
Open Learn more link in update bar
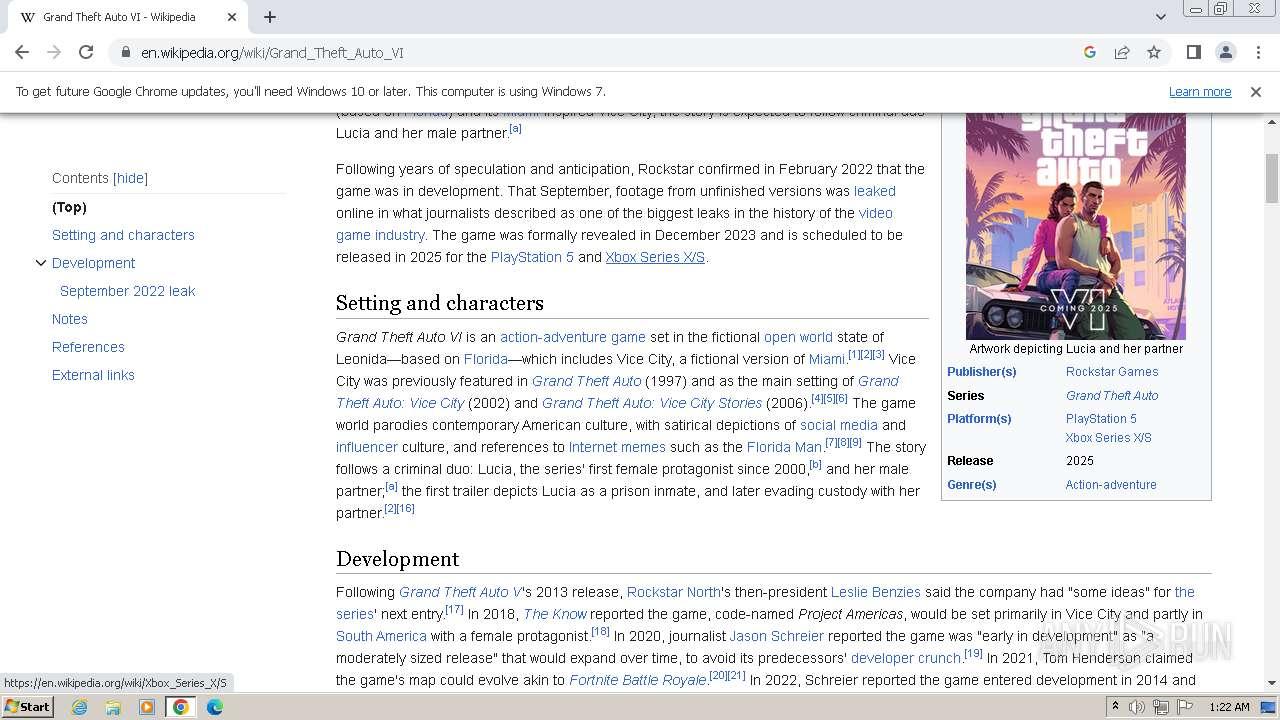(x=1200, y=91)
